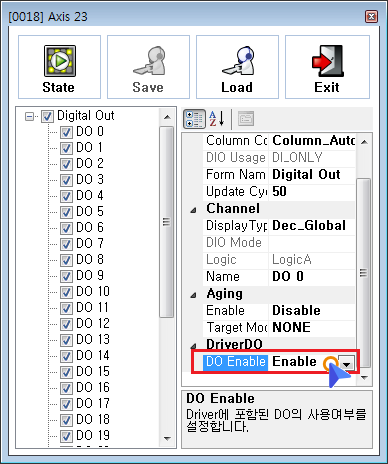Close the Axis 23 window
This screenshot has width=388, height=464.
point(371,16)
